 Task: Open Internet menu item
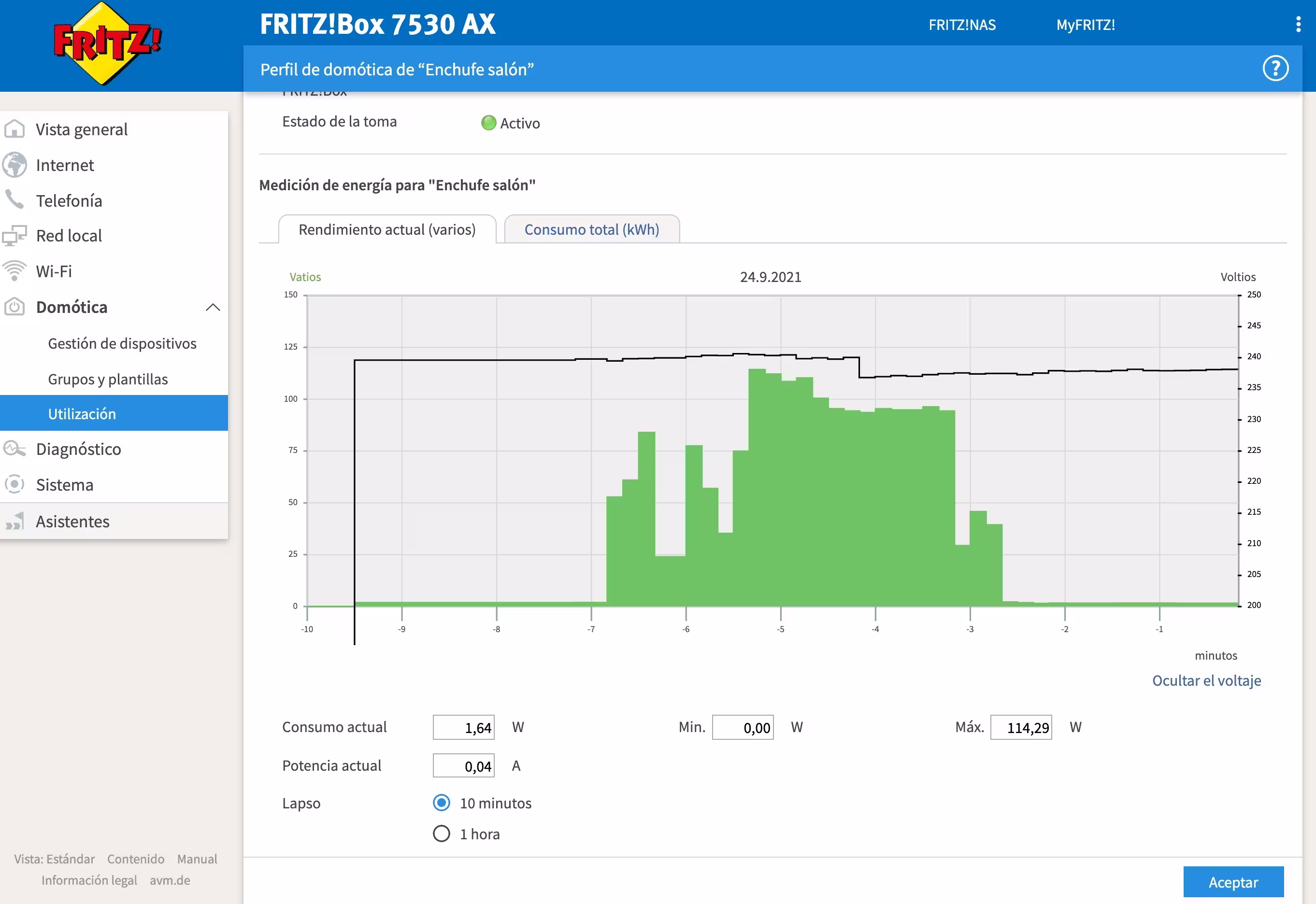114,165
